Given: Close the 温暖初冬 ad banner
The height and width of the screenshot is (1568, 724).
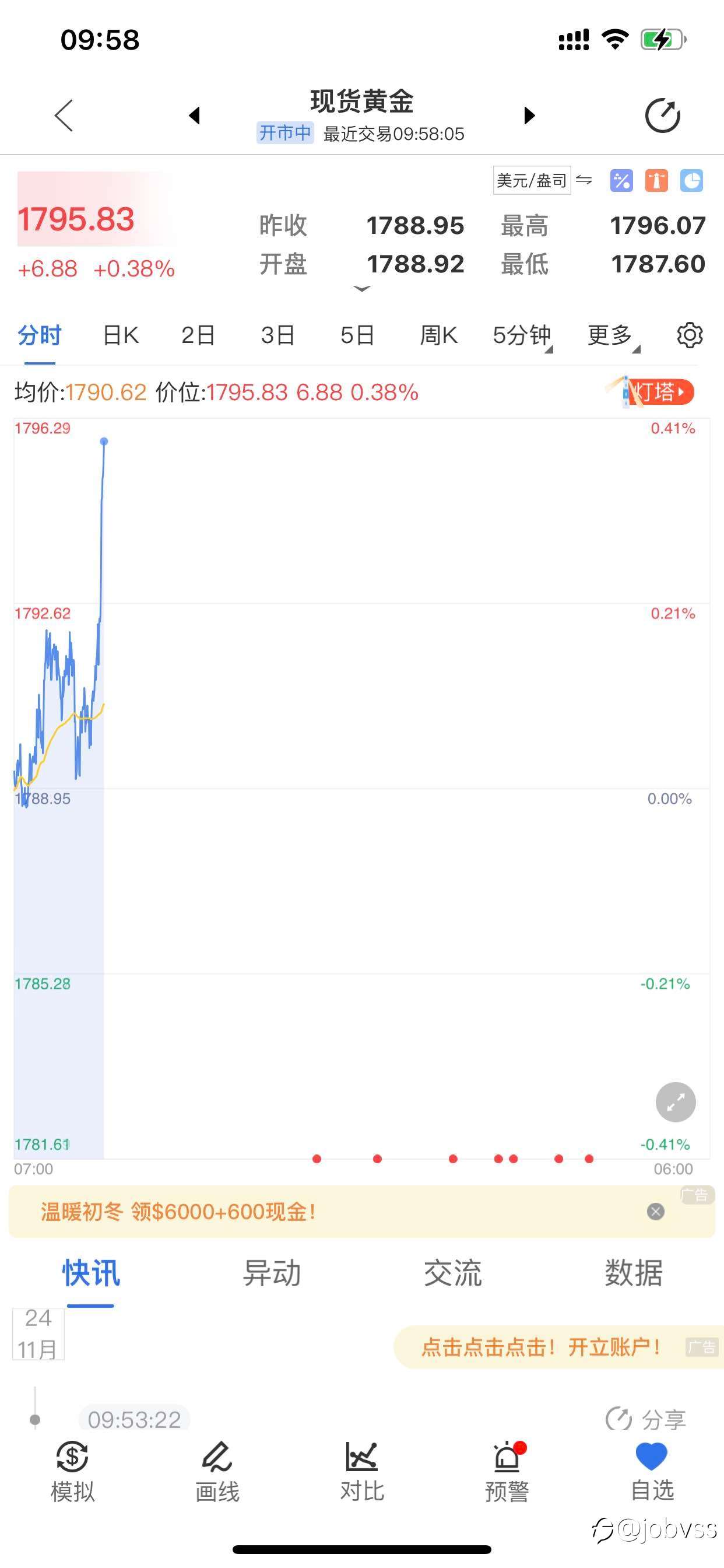Looking at the screenshot, I should click(x=655, y=1212).
